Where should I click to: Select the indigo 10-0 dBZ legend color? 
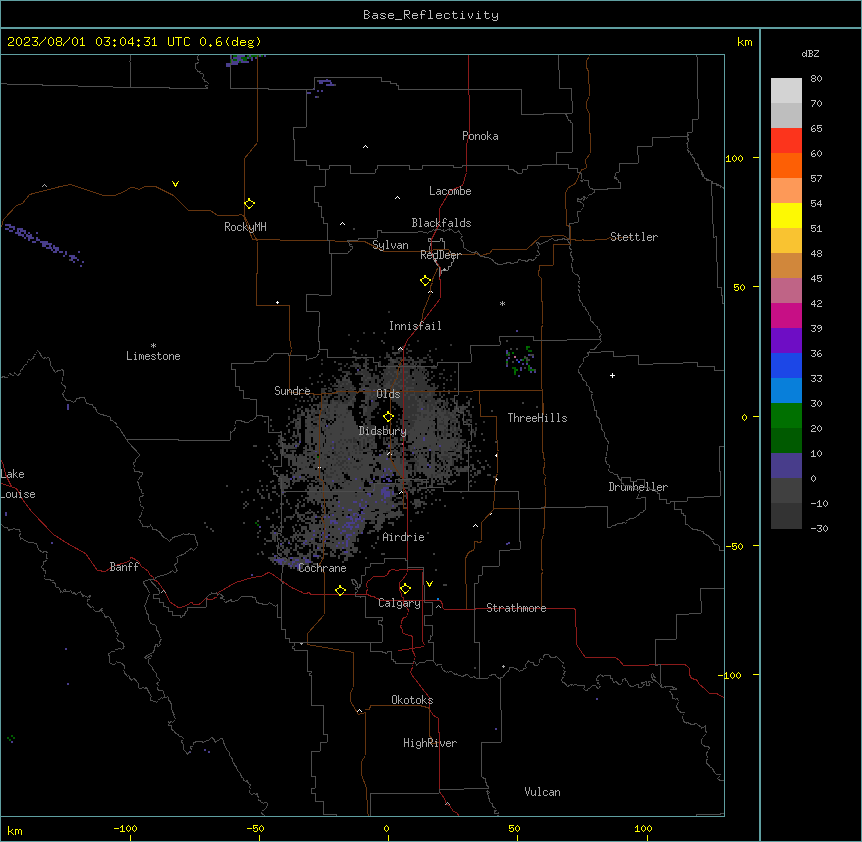[x=786, y=466]
